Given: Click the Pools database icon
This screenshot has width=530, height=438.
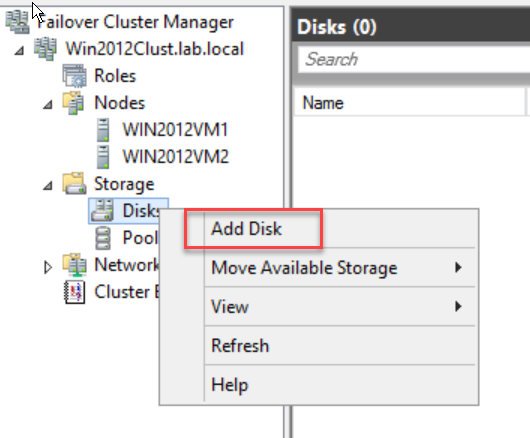Looking at the screenshot, I should (103, 238).
